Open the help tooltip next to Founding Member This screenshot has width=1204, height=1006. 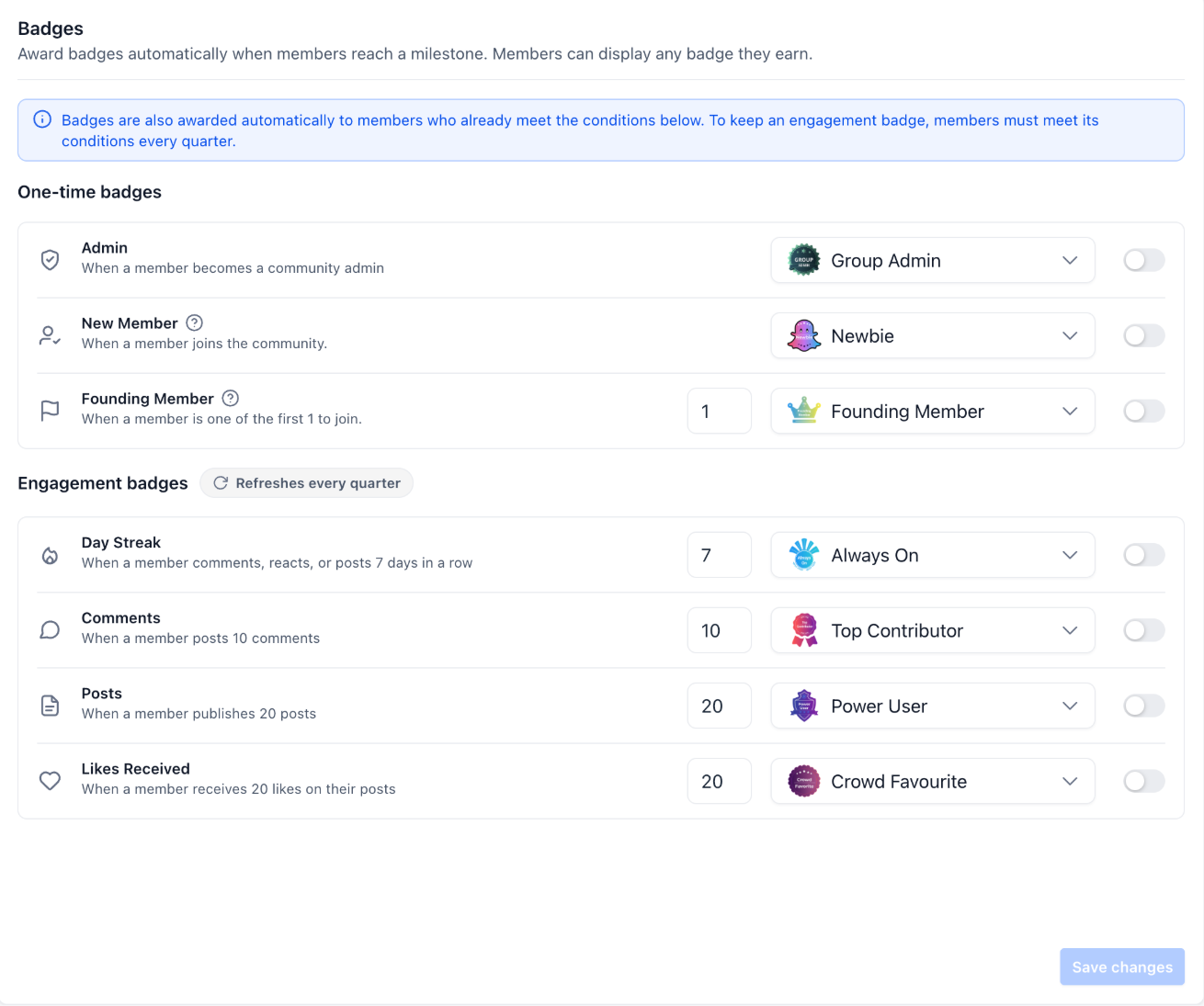click(231, 398)
